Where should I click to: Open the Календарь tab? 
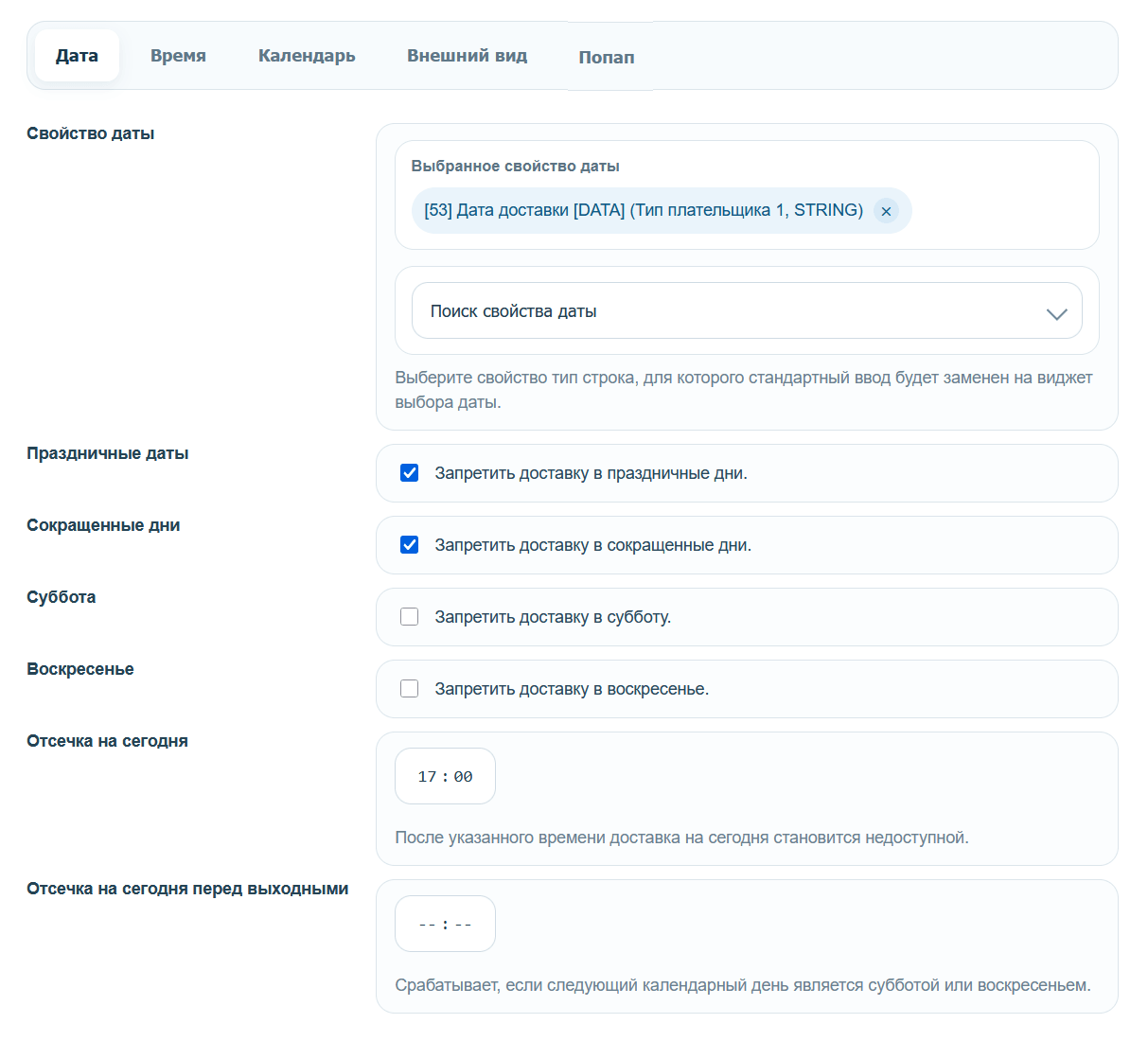[307, 56]
